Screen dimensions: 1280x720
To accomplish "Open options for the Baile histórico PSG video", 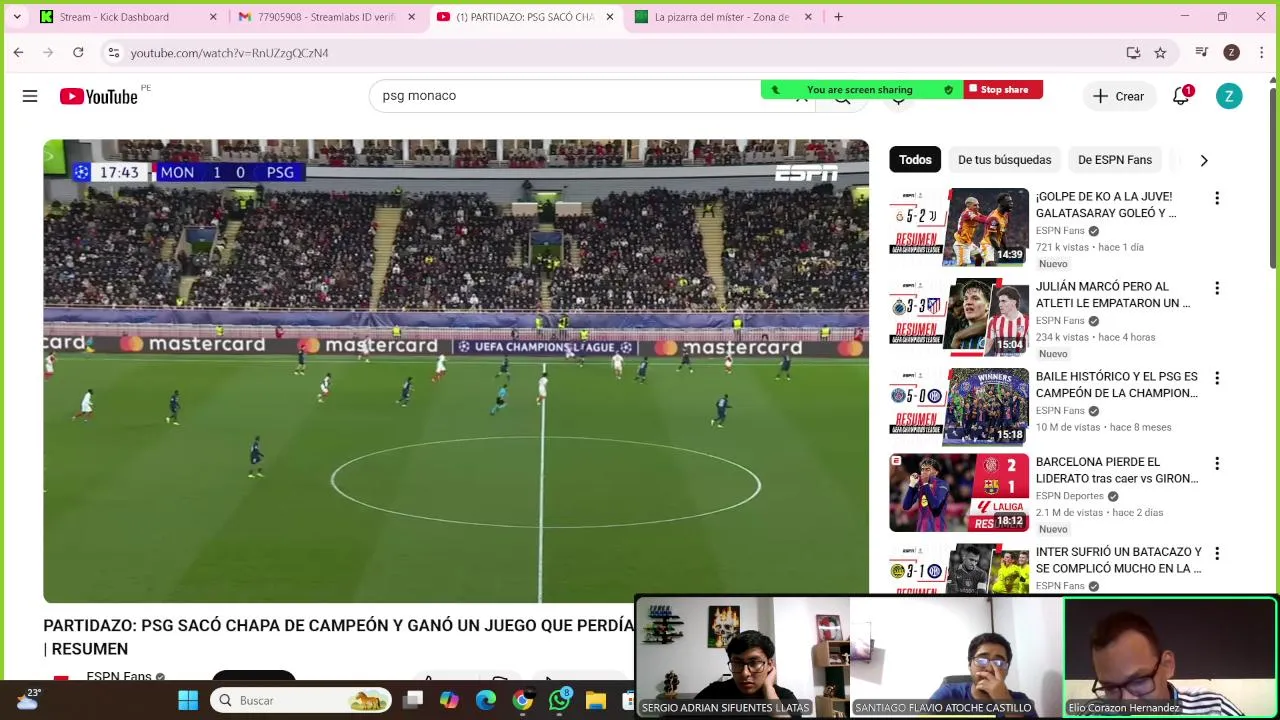I will (x=1217, y=379).
